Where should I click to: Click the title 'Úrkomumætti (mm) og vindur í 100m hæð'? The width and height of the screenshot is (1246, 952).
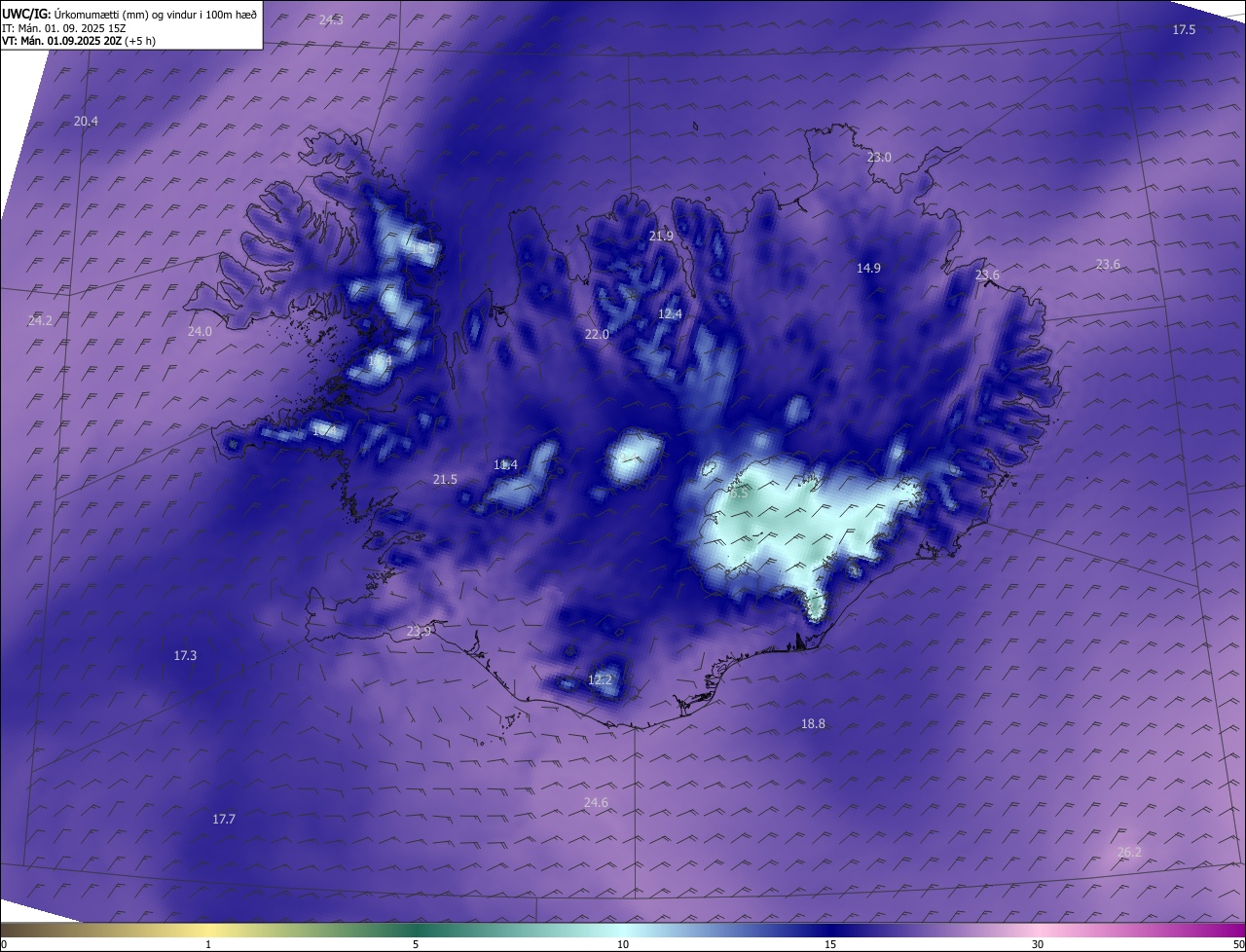pyautogui.click(x=157, y=14)
